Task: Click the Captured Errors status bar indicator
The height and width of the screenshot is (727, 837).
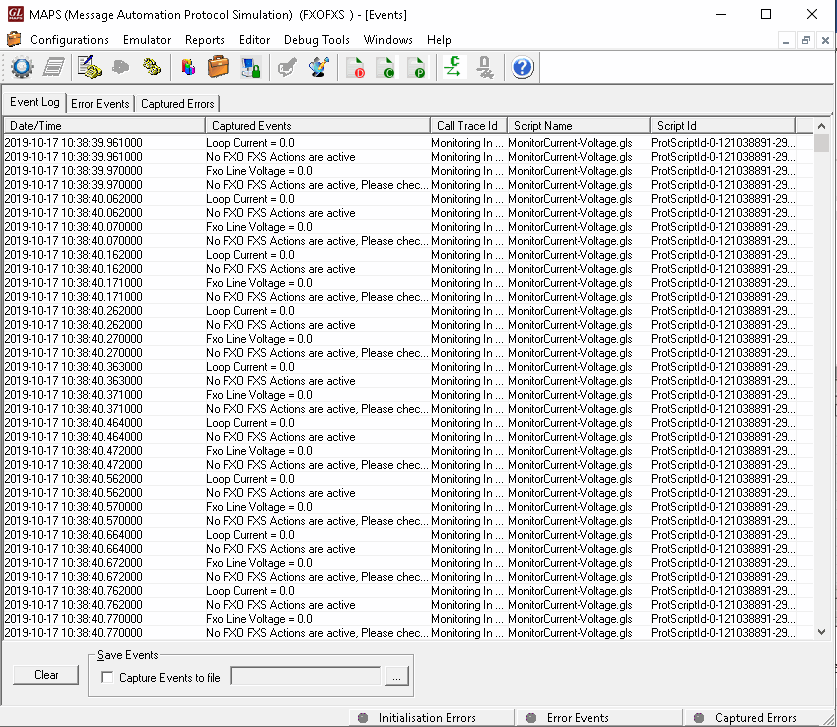Action: click(x=745, y=718)
